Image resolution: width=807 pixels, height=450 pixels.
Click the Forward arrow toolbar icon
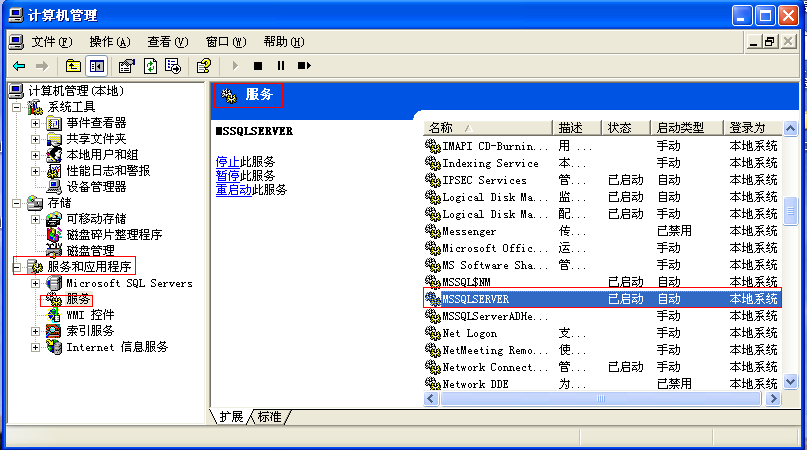[42, 66]
